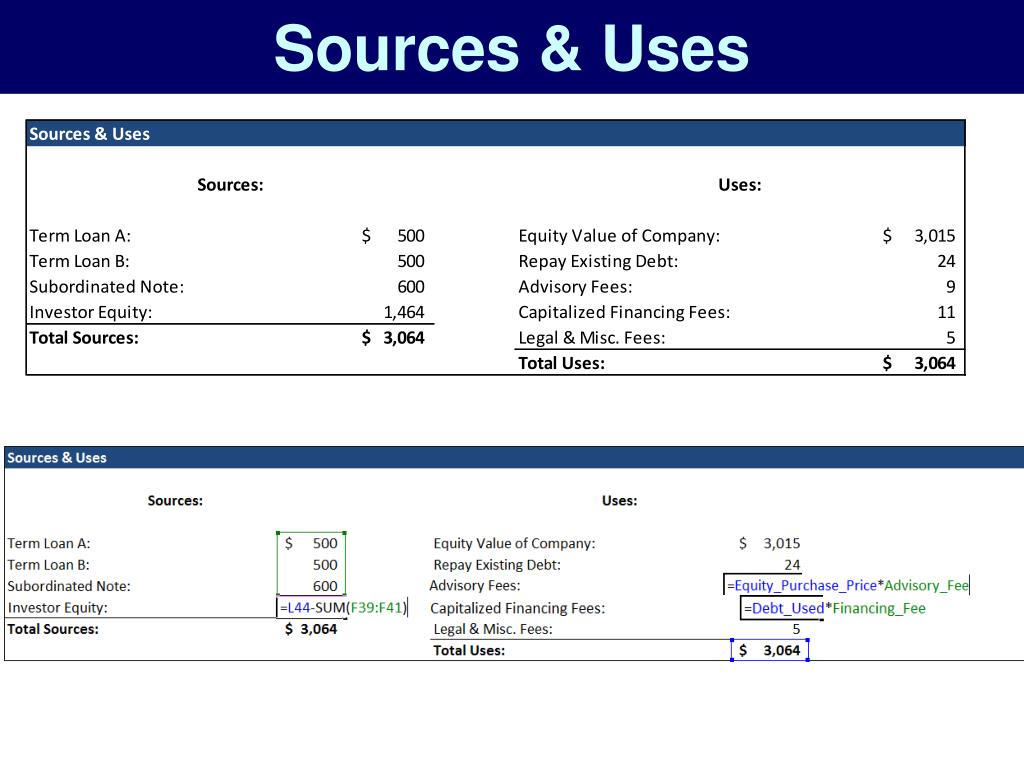Screen dimensions: 1024x768
Task: Click 'Uses:' heading in the upper table
Action: coord(740,185)
